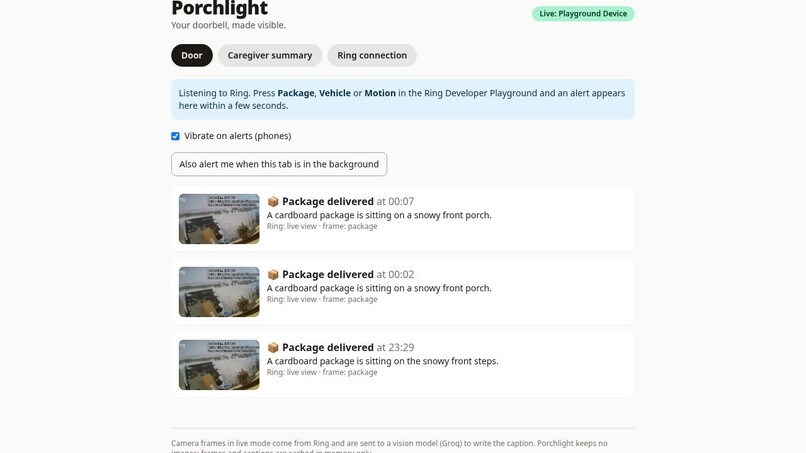The image size is (806, 453).
Task: Open the 23:29 package alert thumbnail
Action: (x=219, y=365)
